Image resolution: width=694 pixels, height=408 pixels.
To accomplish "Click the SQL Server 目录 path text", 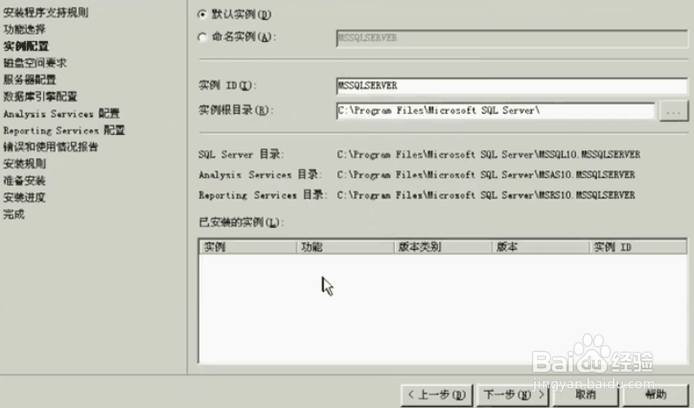I will tap(489, 154).
